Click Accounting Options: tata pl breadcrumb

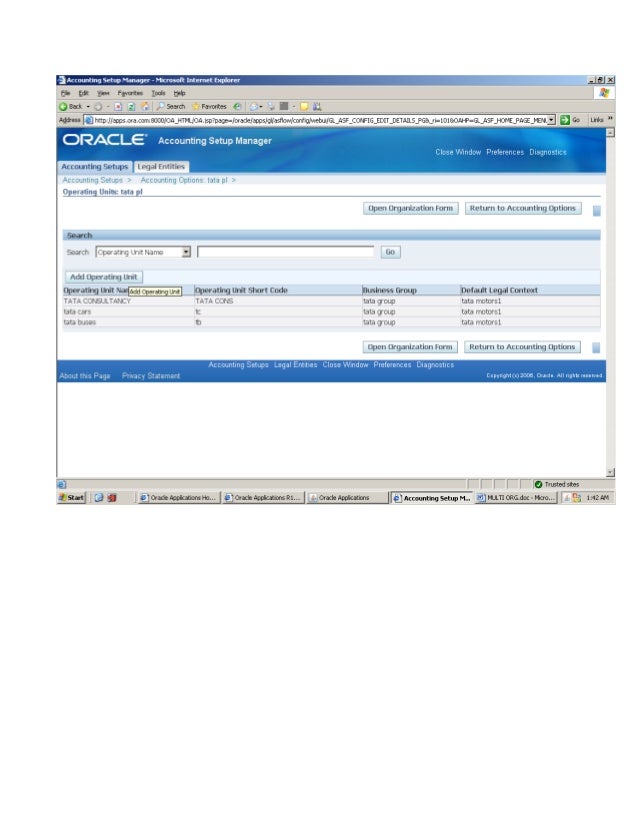184,180
